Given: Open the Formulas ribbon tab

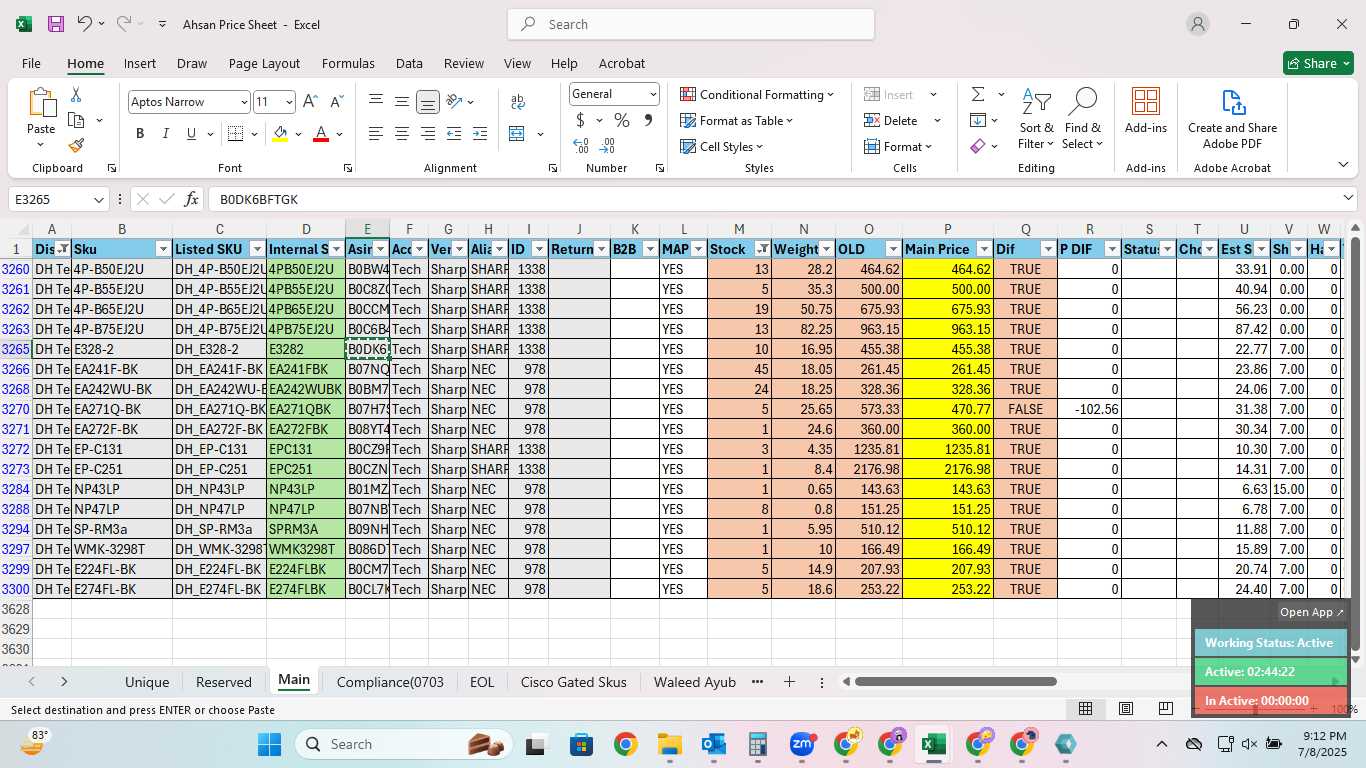Looking at the screenshot, I should [348, 63].
